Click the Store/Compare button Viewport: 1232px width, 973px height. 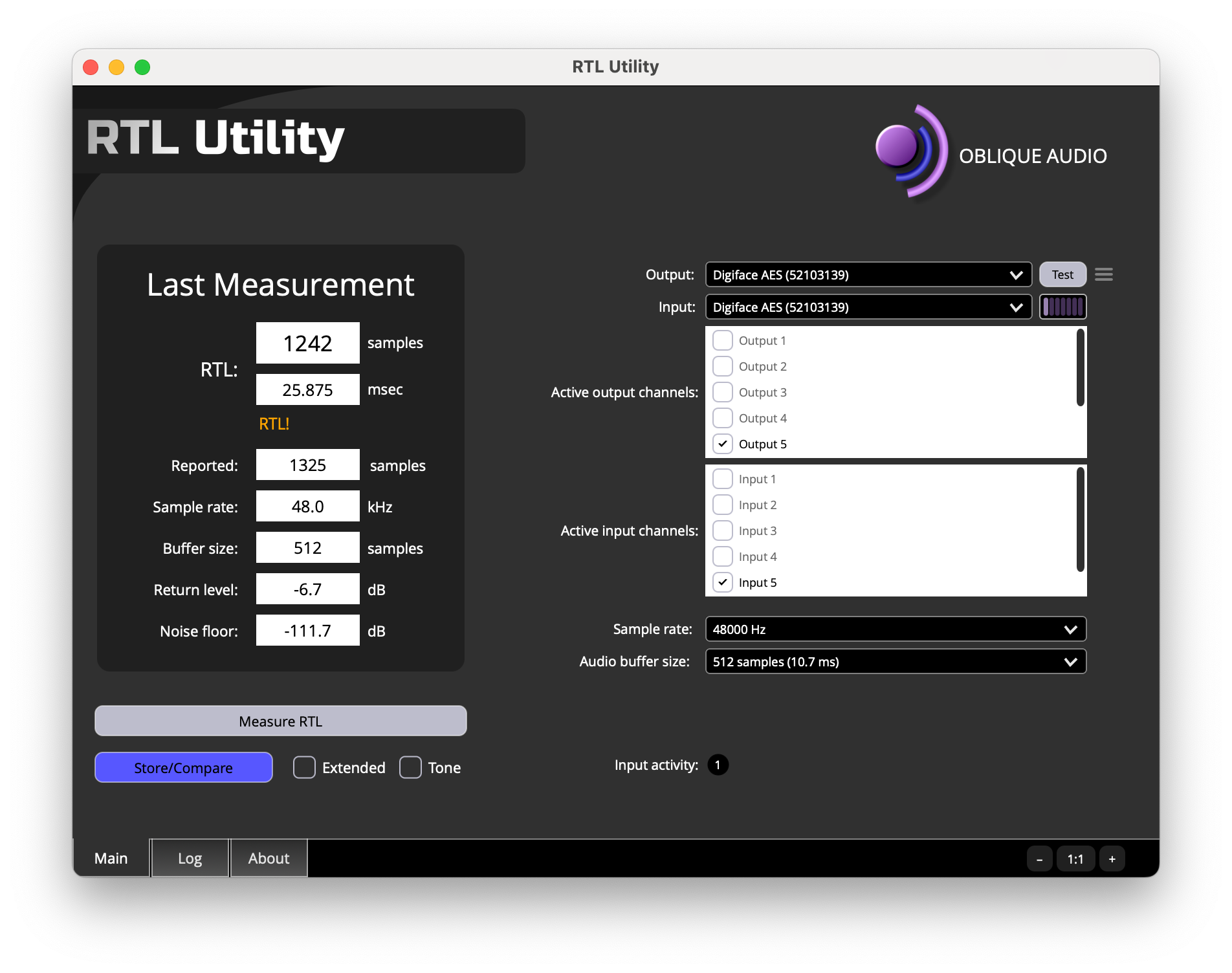pos(183,767)
